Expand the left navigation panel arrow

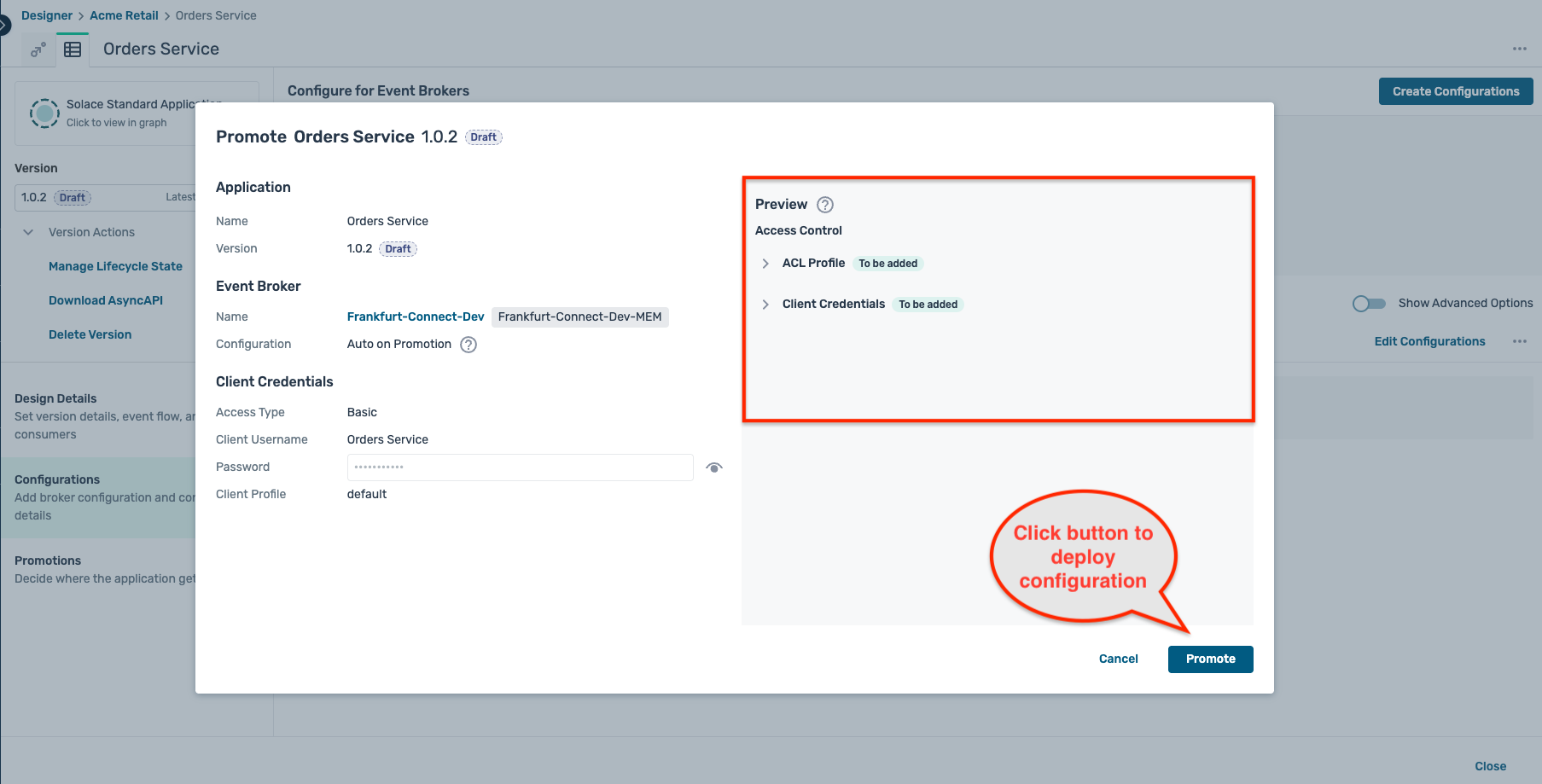(4, 26)
